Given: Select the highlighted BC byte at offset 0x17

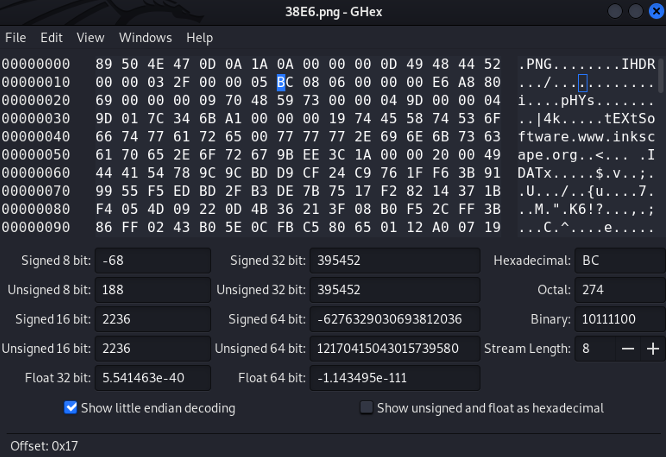Looking at the screenshot, I should click(285, 82).
